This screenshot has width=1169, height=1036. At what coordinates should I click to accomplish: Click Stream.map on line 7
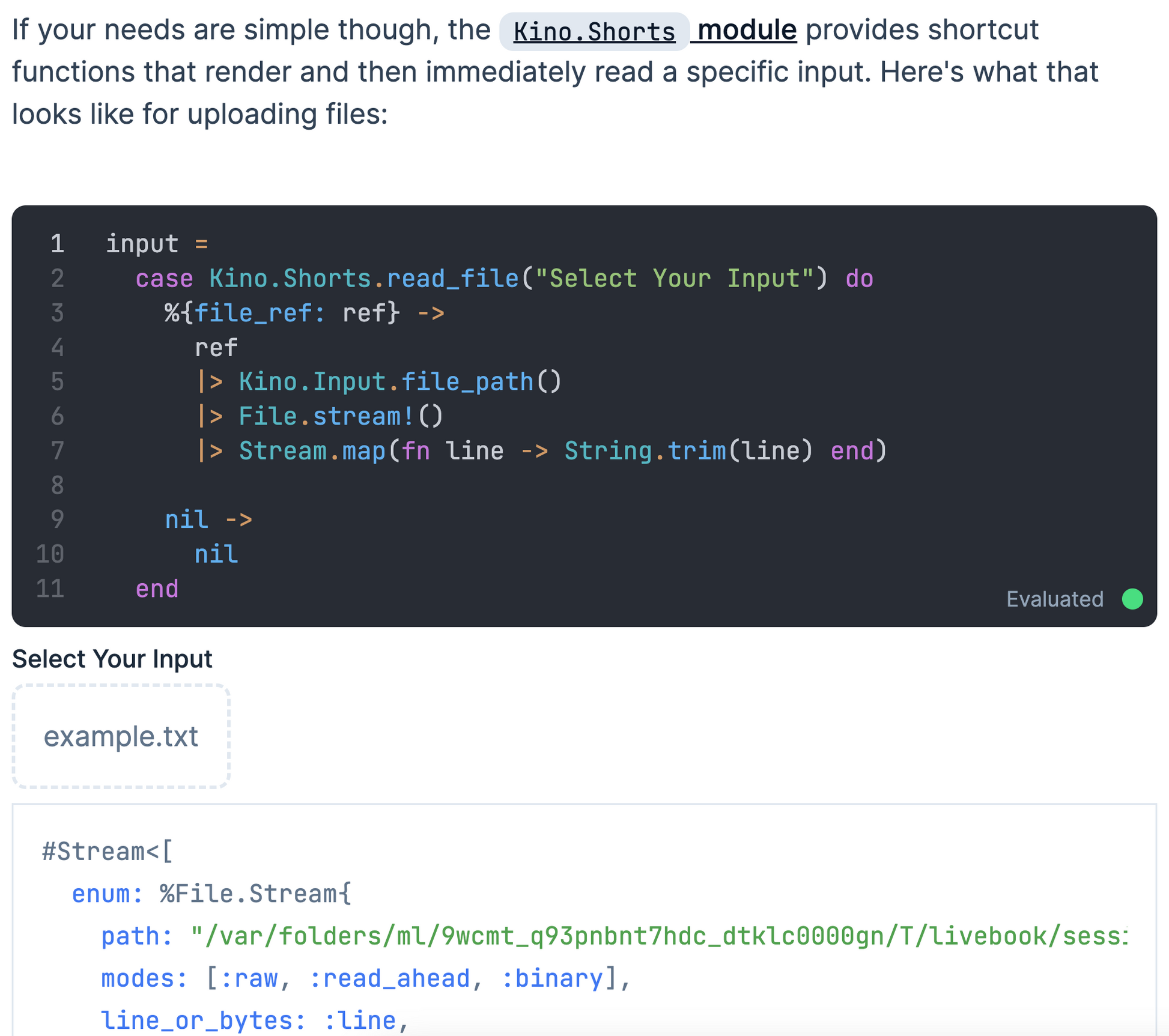[312, 450]
